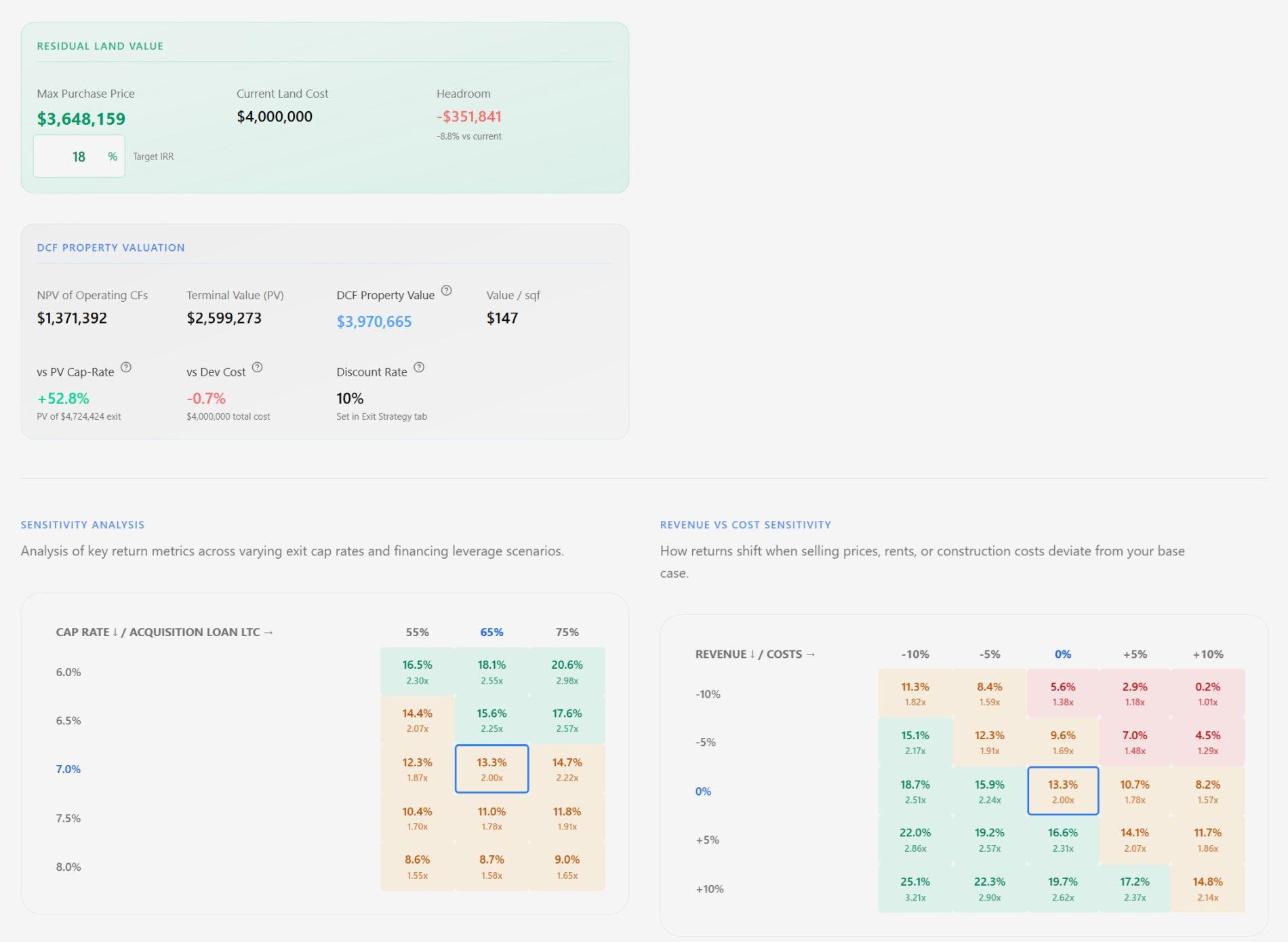
Task: Click the 9.0% cell with 1.65x multiple
Action: click(x=567, y=867)
